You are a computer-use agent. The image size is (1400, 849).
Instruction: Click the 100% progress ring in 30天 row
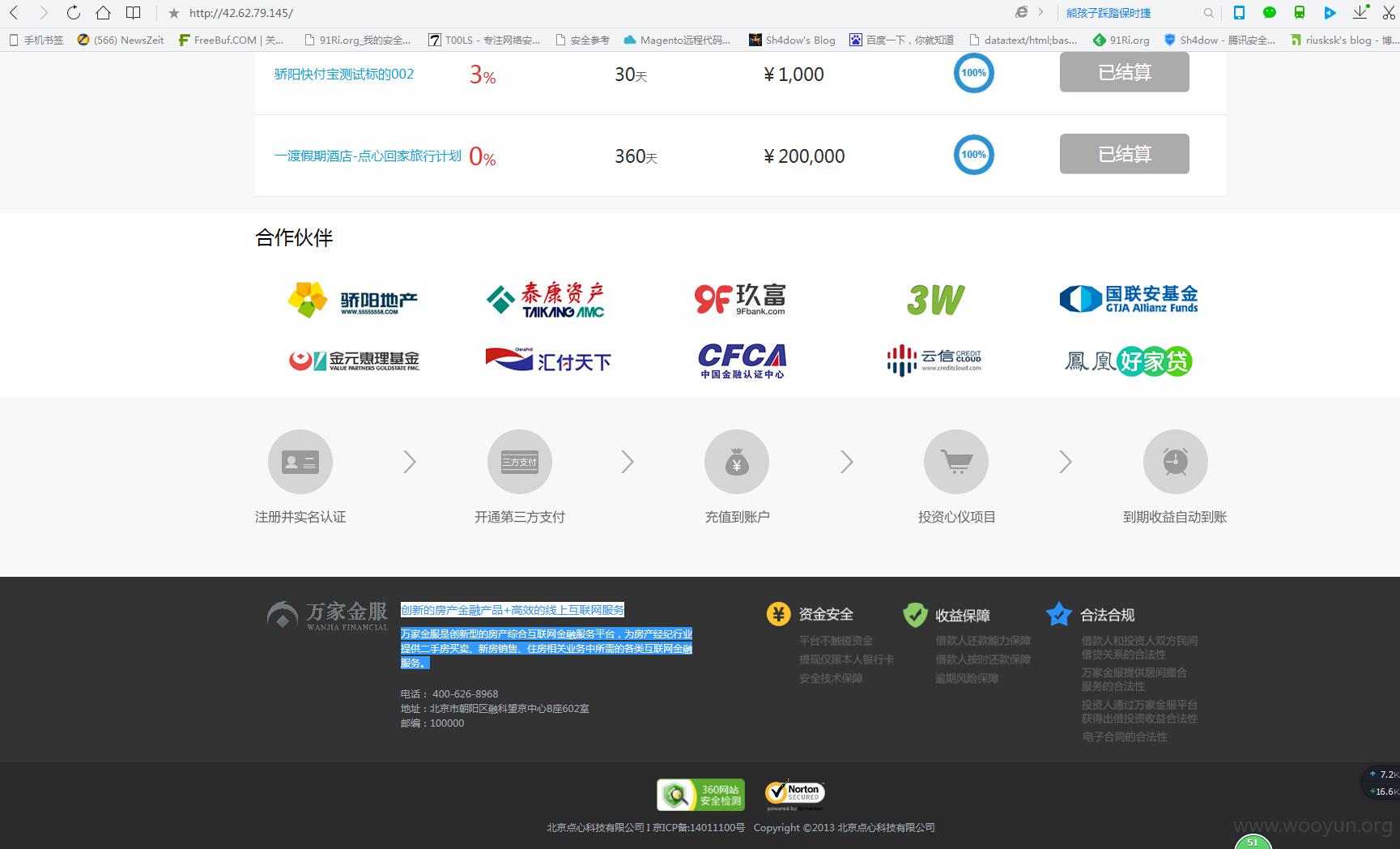973,73
